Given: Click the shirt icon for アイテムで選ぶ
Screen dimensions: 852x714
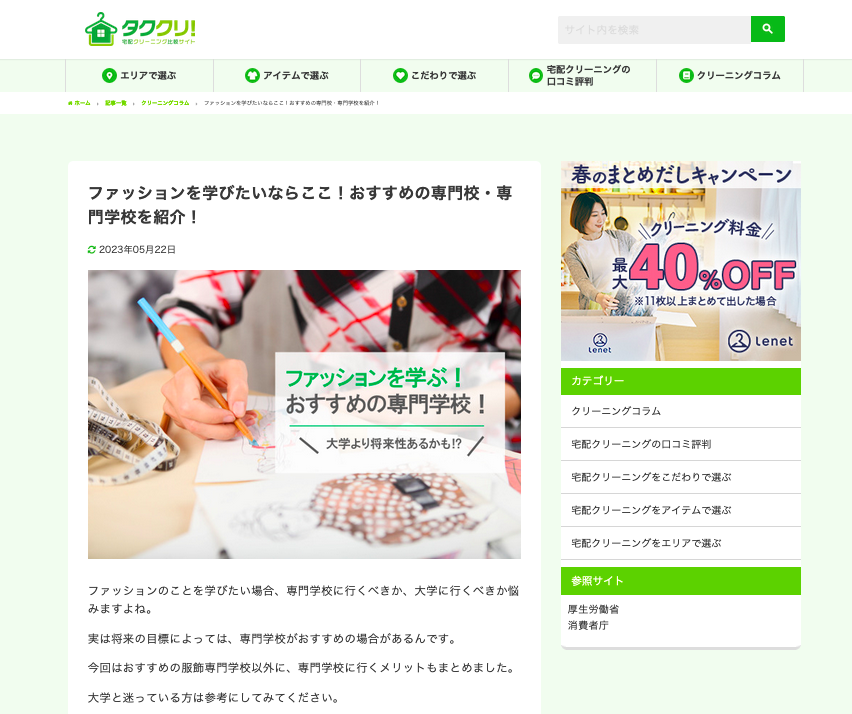Looking at the screenshot, I should (x=252, y=76).
